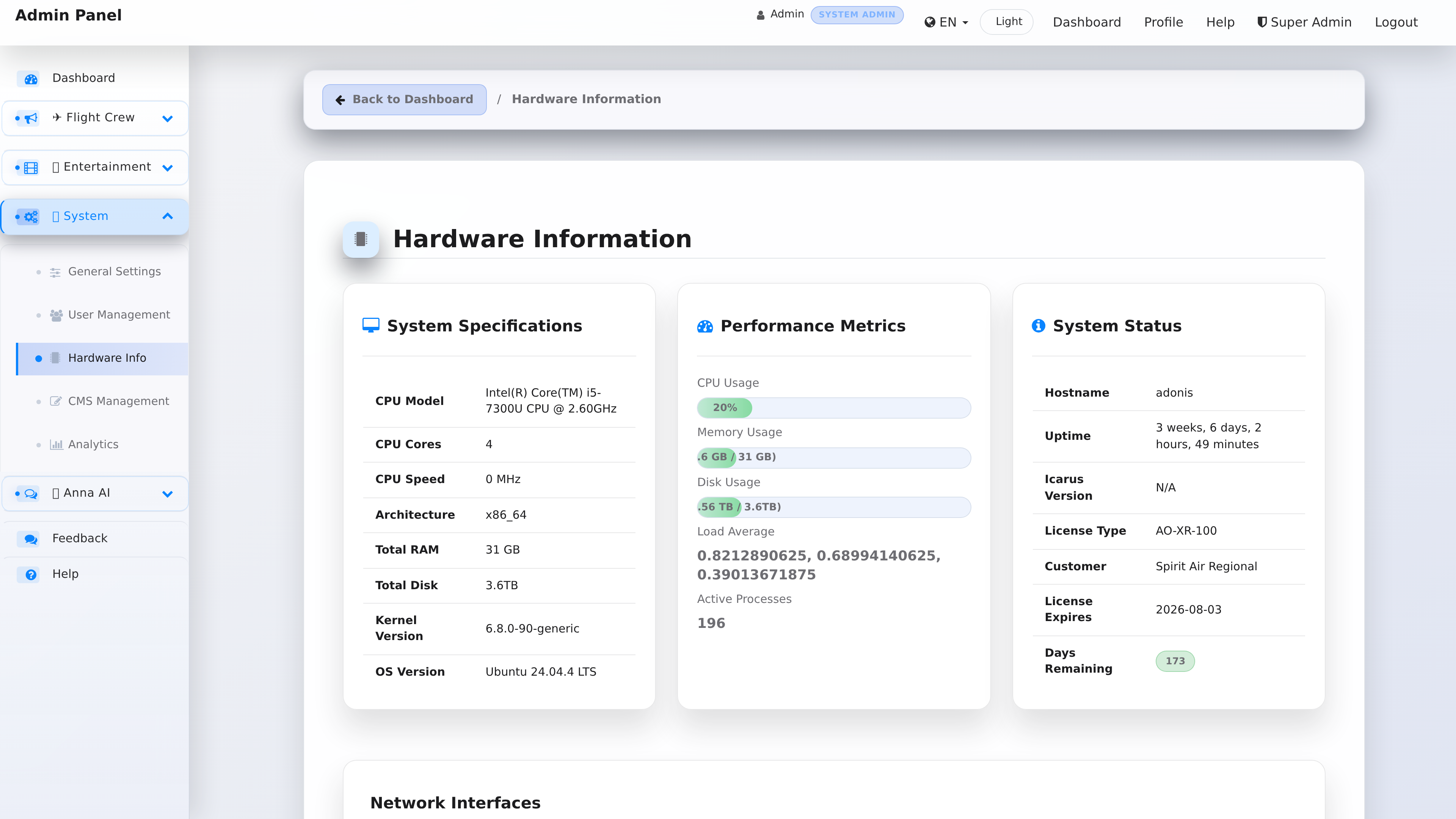Click the microchip icon beside Hardware Information heading

click(361, 240)
